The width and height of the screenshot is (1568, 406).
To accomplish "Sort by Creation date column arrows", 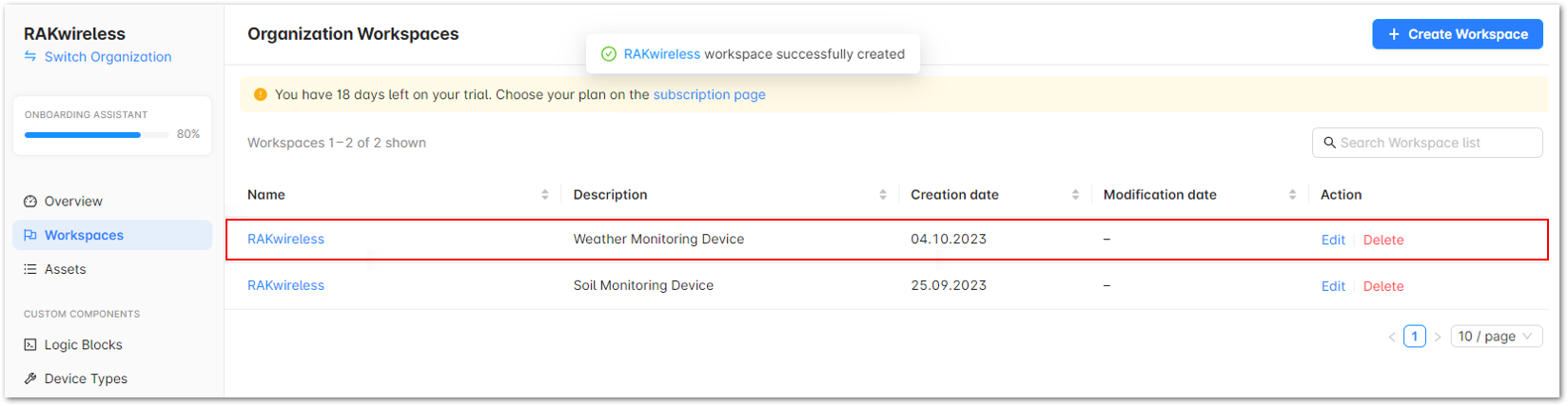I will [1075, 195].
